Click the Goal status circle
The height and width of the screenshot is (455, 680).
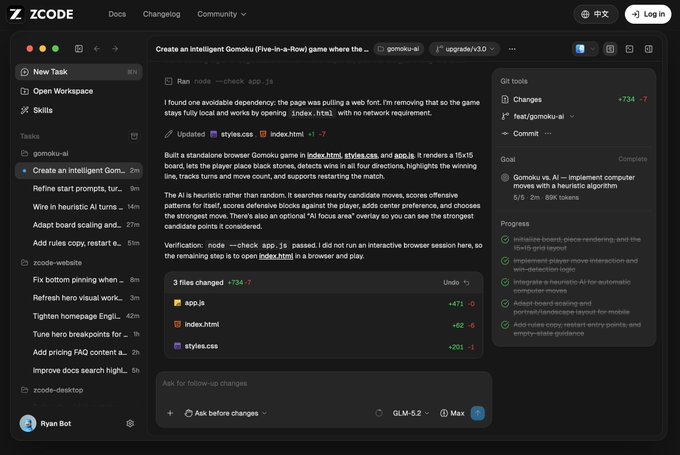505,177
